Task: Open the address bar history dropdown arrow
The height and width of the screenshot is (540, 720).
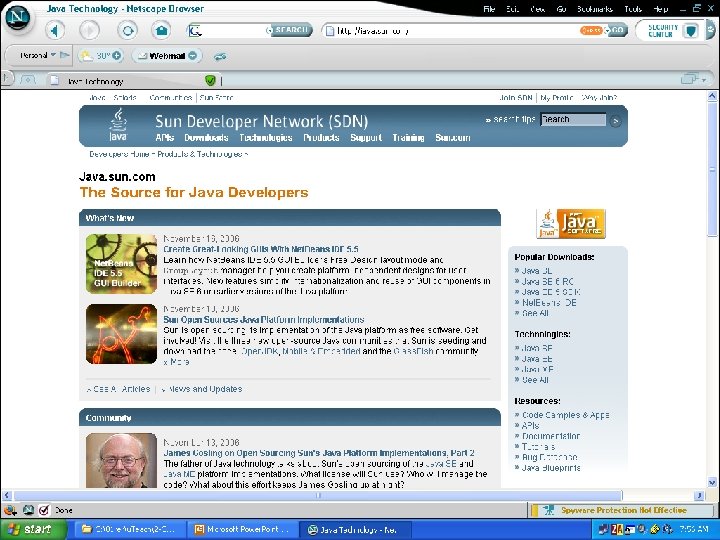Action: click(607, 31)
